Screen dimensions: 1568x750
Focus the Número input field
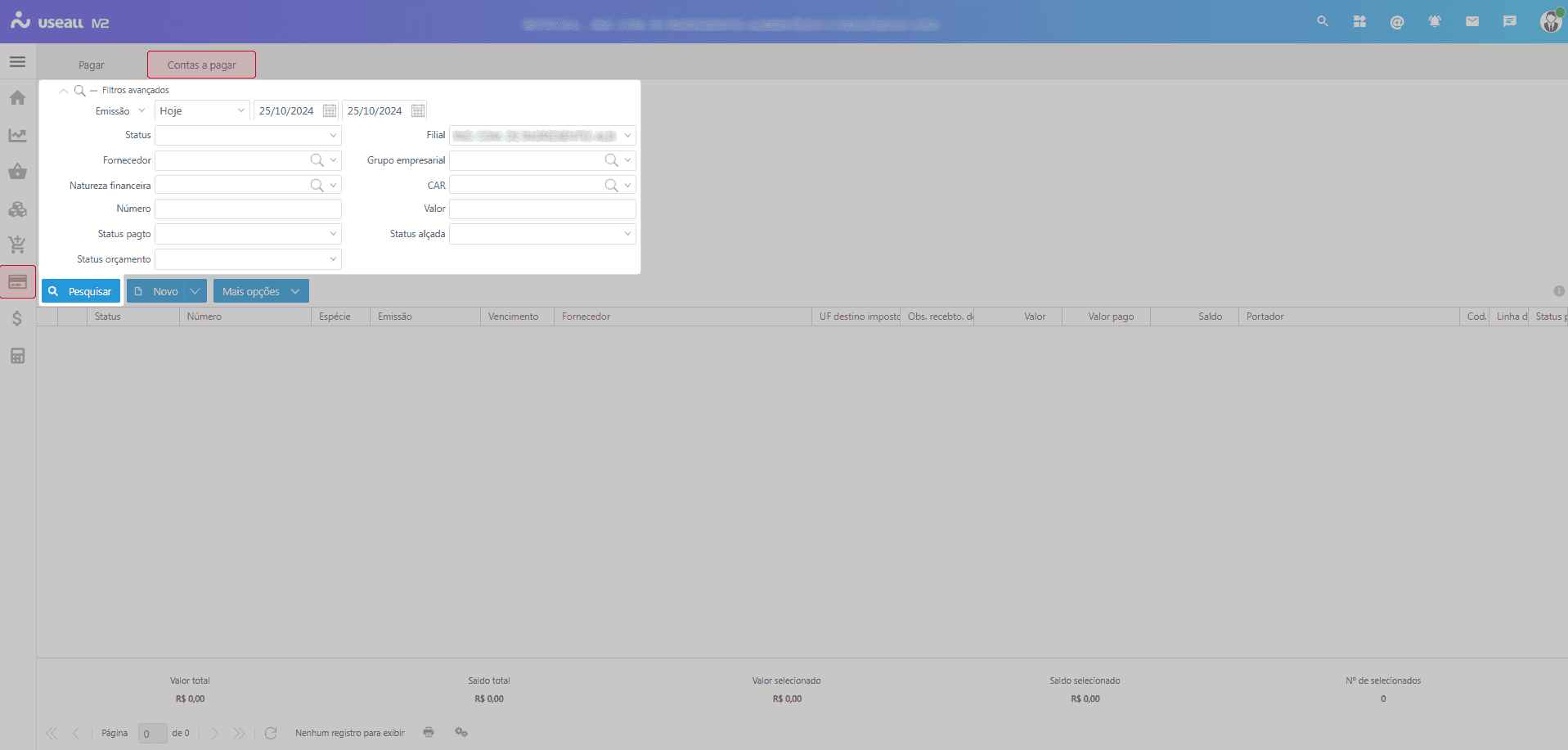pos(248,209)
